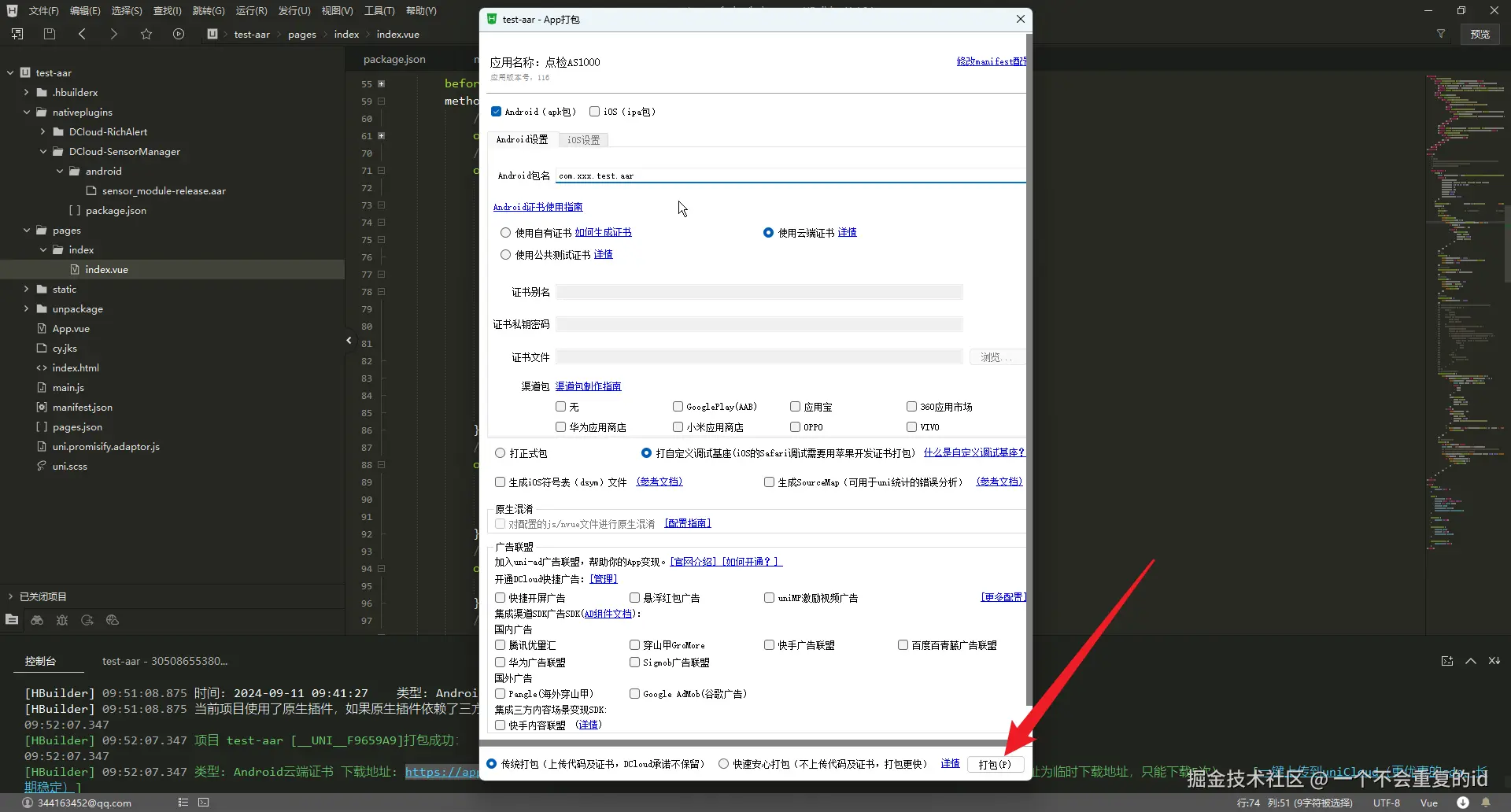1511x812 pixels.
Task: Click the 预览 preview button
Action: pos(1480,34)
